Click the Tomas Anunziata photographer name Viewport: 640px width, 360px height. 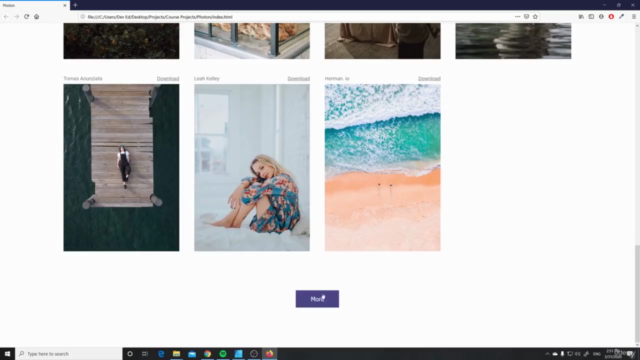pos(83,78)
